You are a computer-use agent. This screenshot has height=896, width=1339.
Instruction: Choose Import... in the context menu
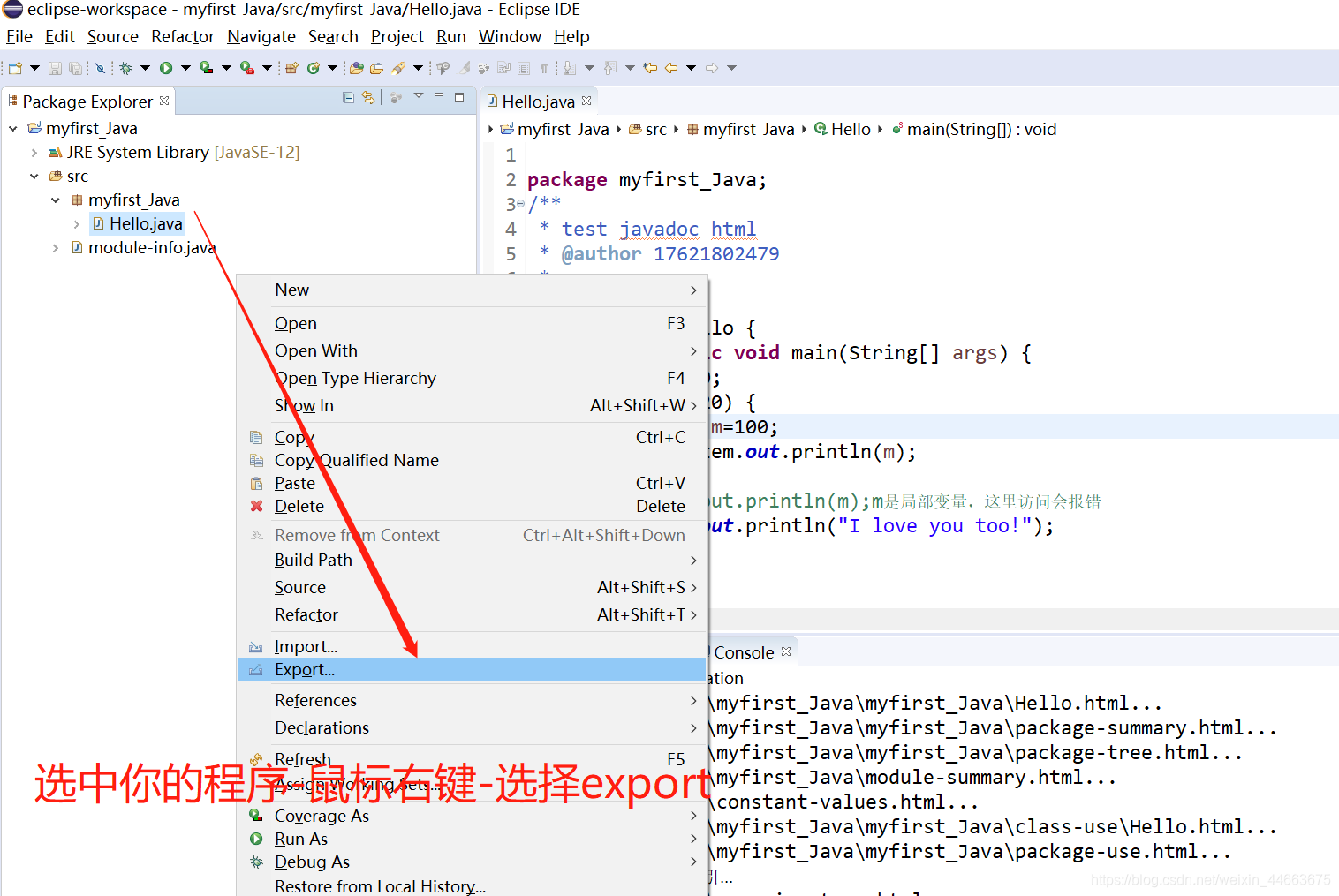[x=472, y=646]
